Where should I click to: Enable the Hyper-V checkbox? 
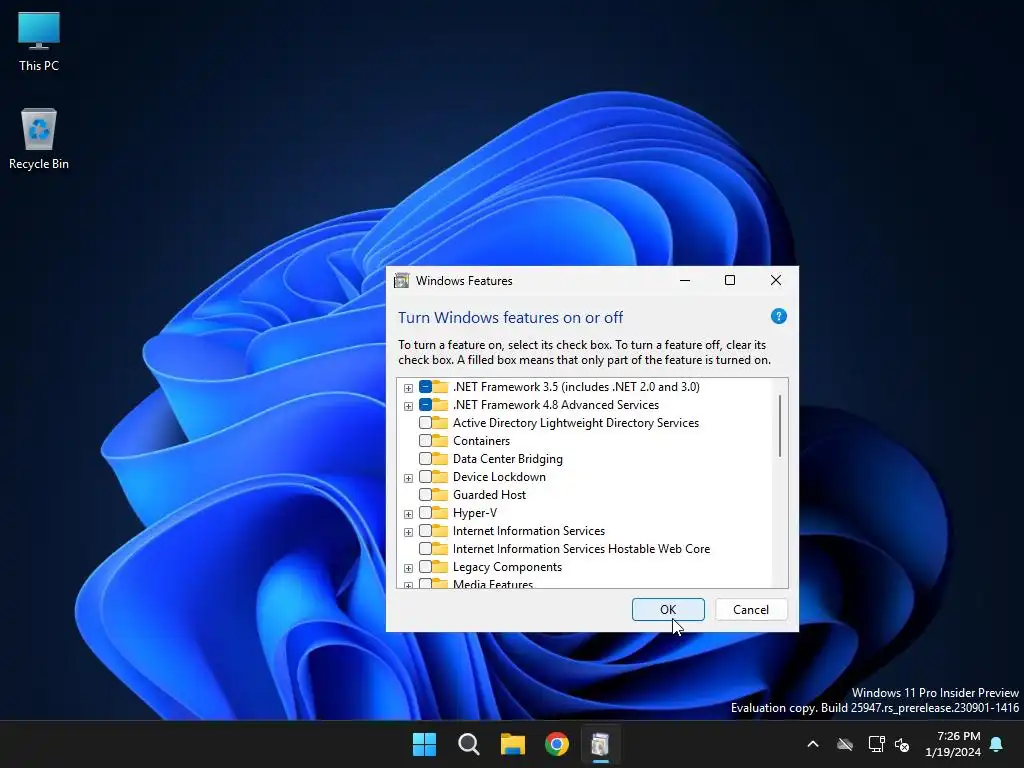pyautogui.click(x=425, y=513)
